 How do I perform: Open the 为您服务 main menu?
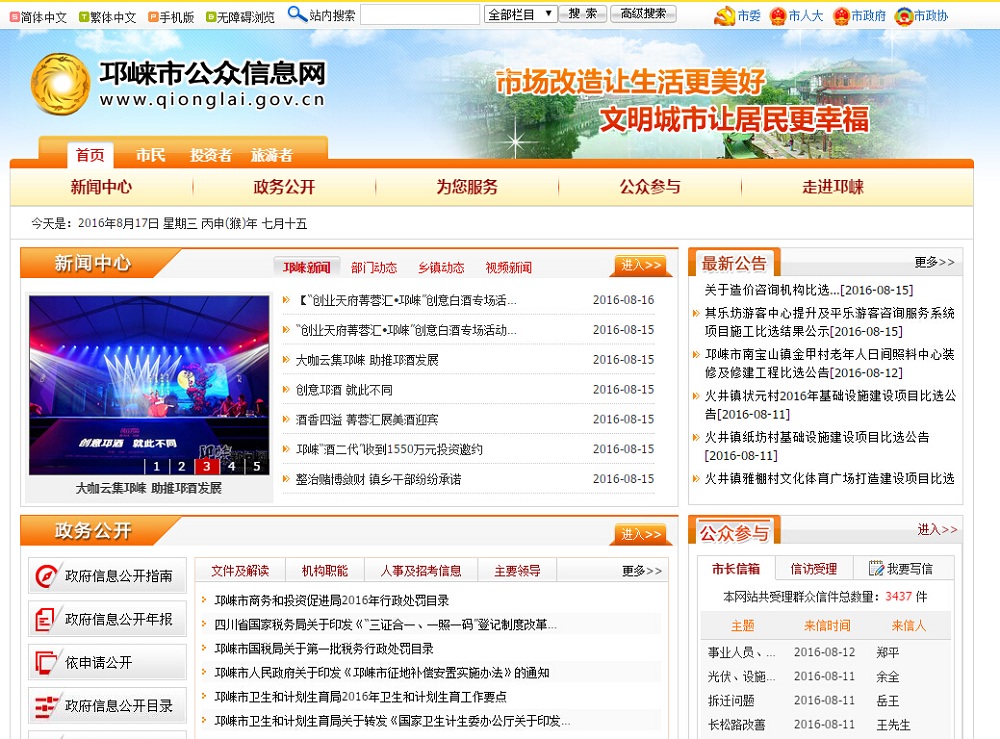(x=467, y=187)
